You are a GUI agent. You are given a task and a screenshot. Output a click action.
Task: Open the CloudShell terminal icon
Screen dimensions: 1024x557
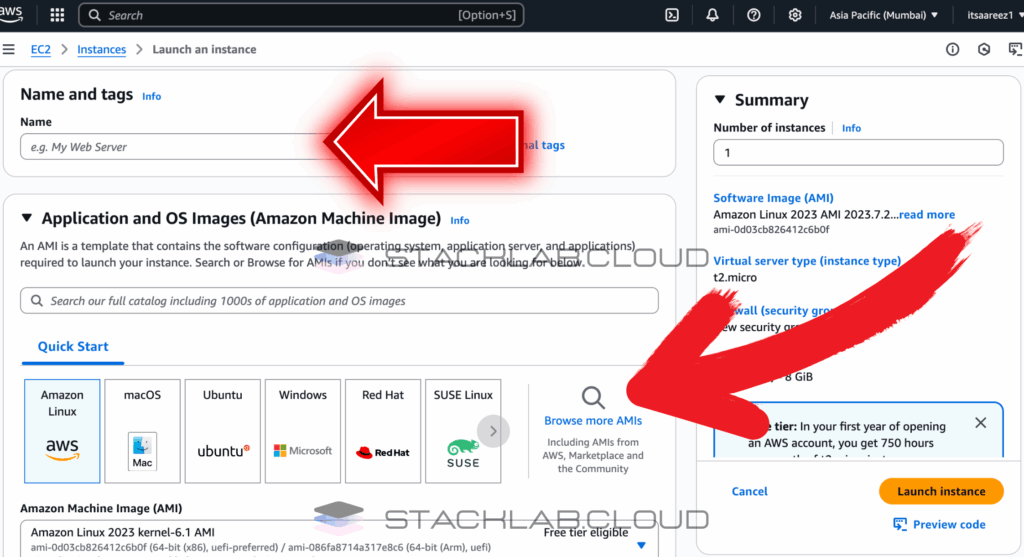pyautogui.click(x=672, y=15)
